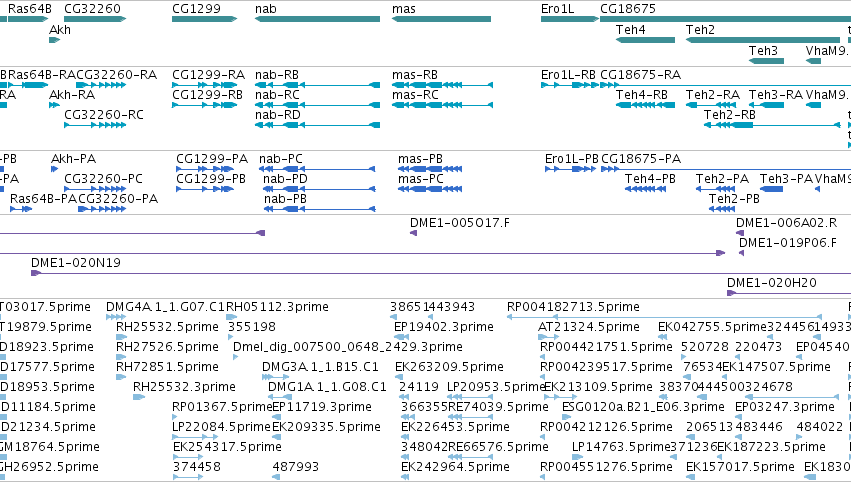
Task: Click the RP004182713.5prime EST label
Action: tap(573, 307)
